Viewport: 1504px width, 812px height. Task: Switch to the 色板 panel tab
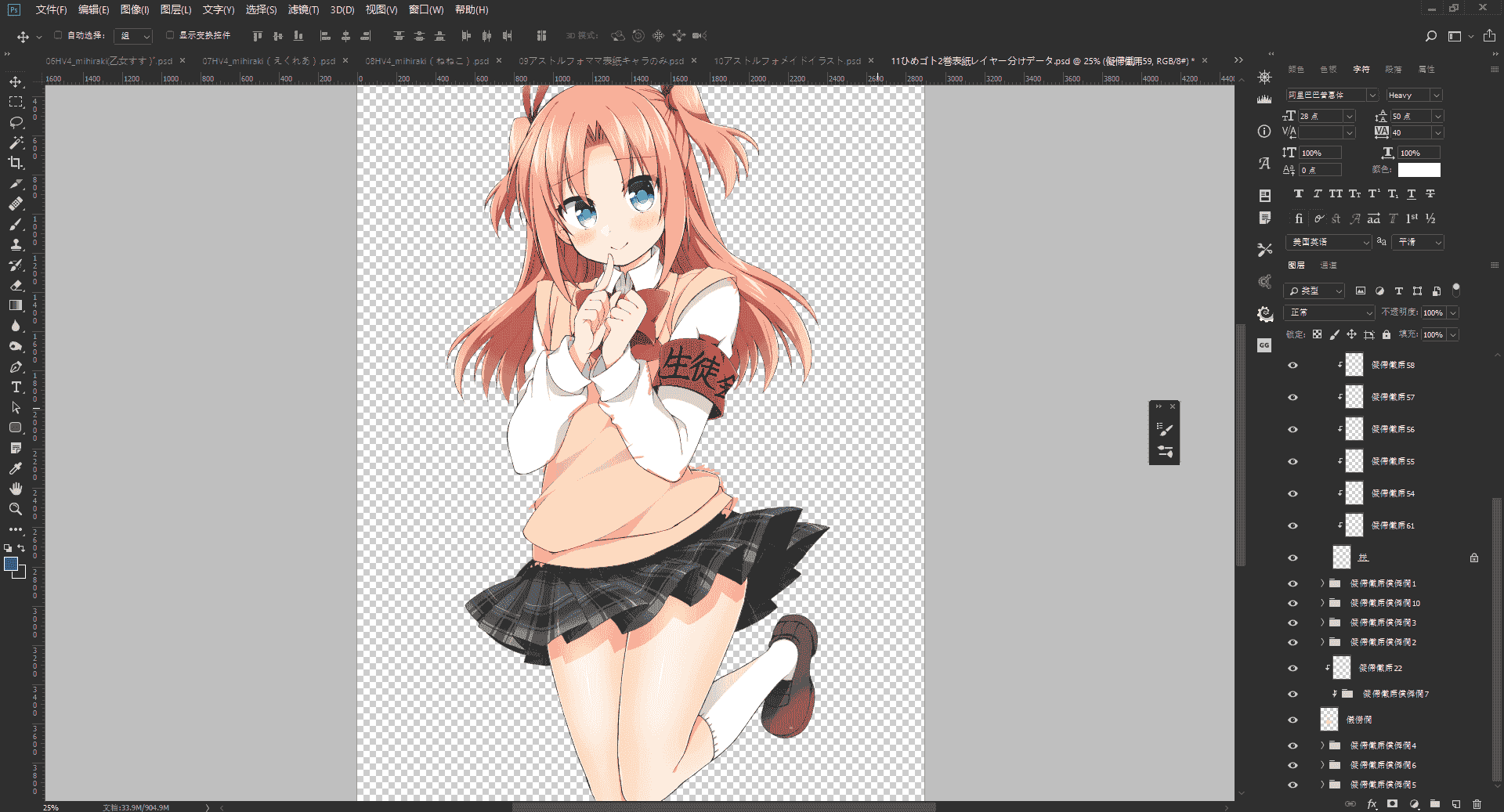pos(1329,69)
